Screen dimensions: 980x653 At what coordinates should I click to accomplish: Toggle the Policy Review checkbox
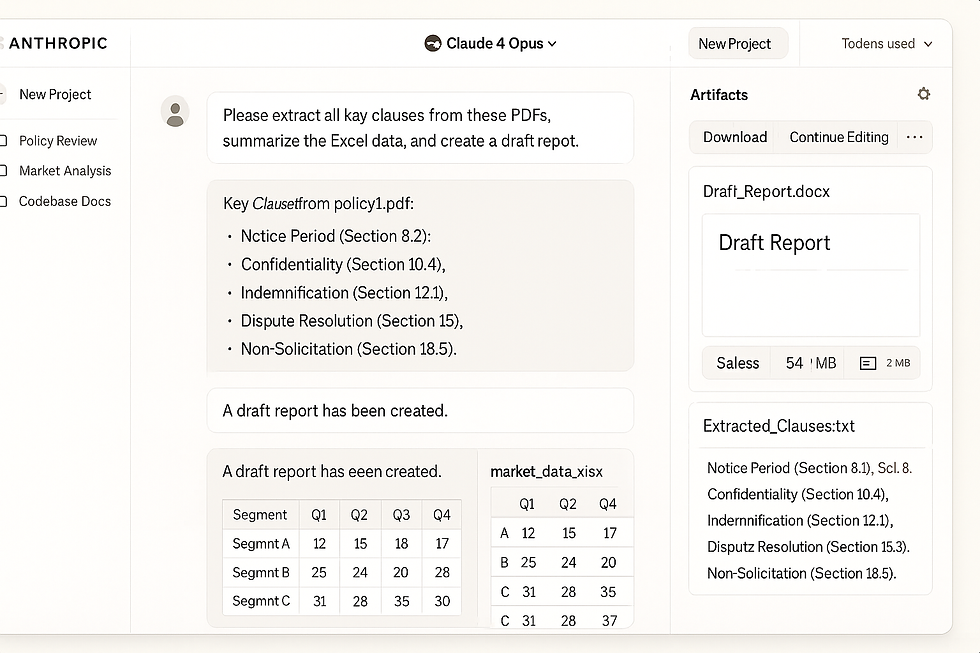point(3,141)
